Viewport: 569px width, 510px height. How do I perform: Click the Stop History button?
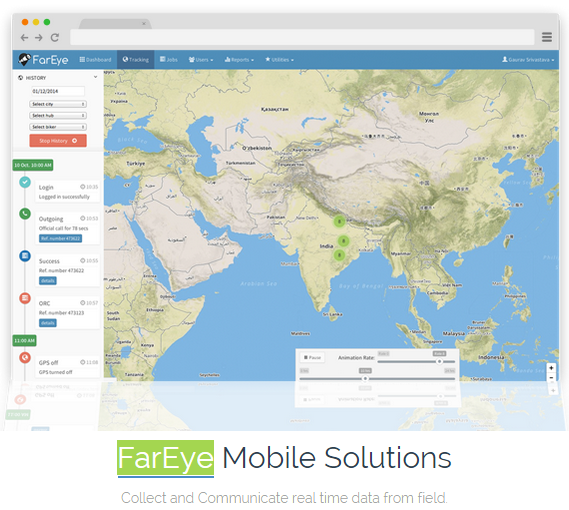tap(58, 140)
